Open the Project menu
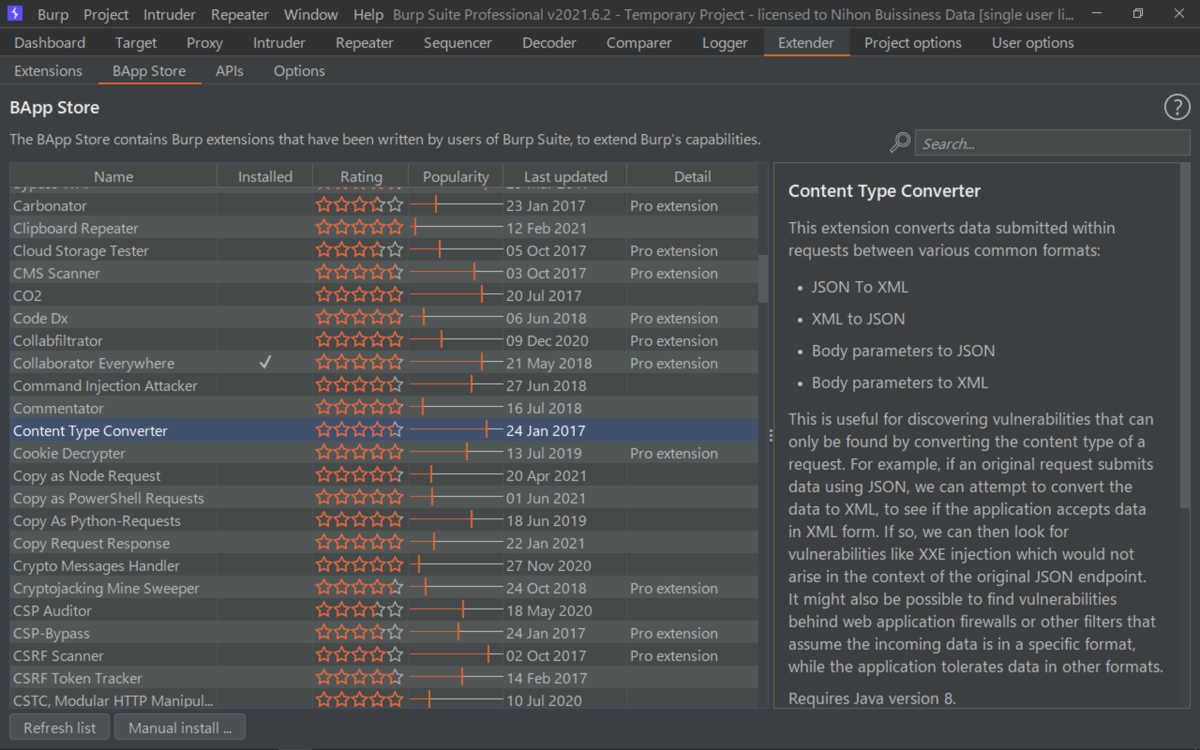Screen dimensions: 1200x750 [106, 15]
